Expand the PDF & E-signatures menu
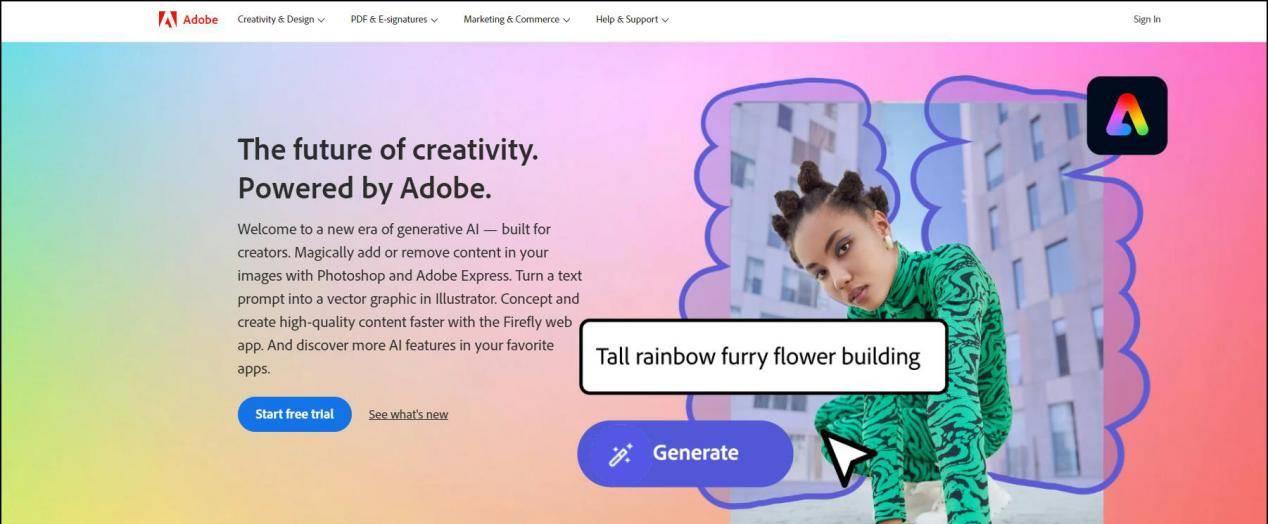This screenshot has width=1268, height=524. (x=394, y=19)
